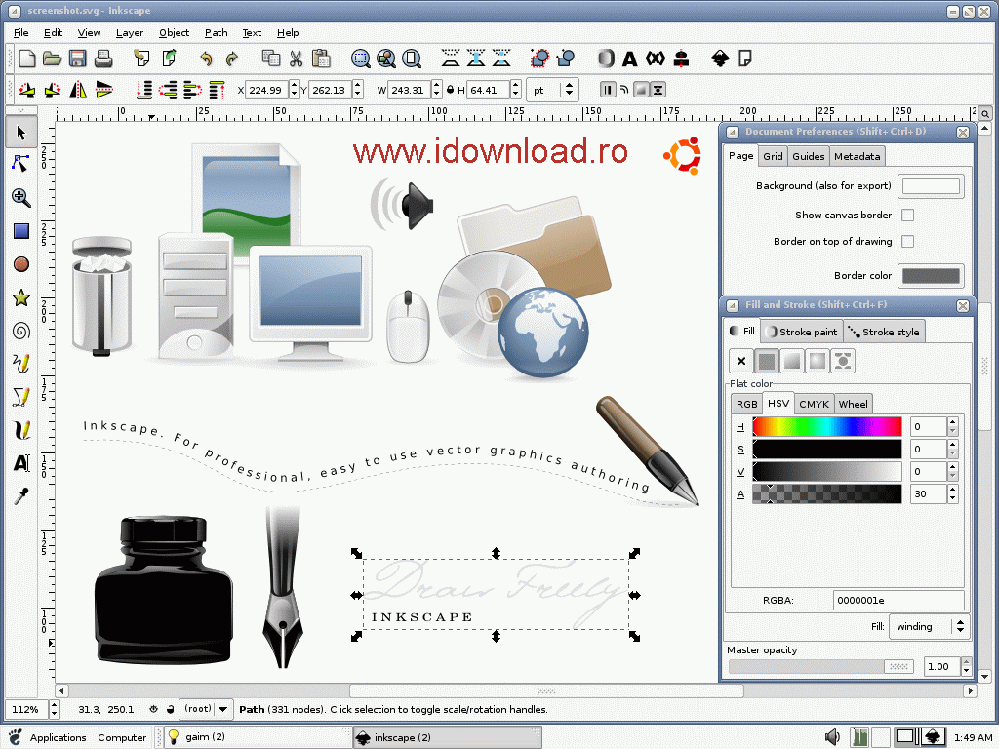Select the Rectangle tool
Image resolution: width=999 pixels, height=749 pixels.
(21, 231)
